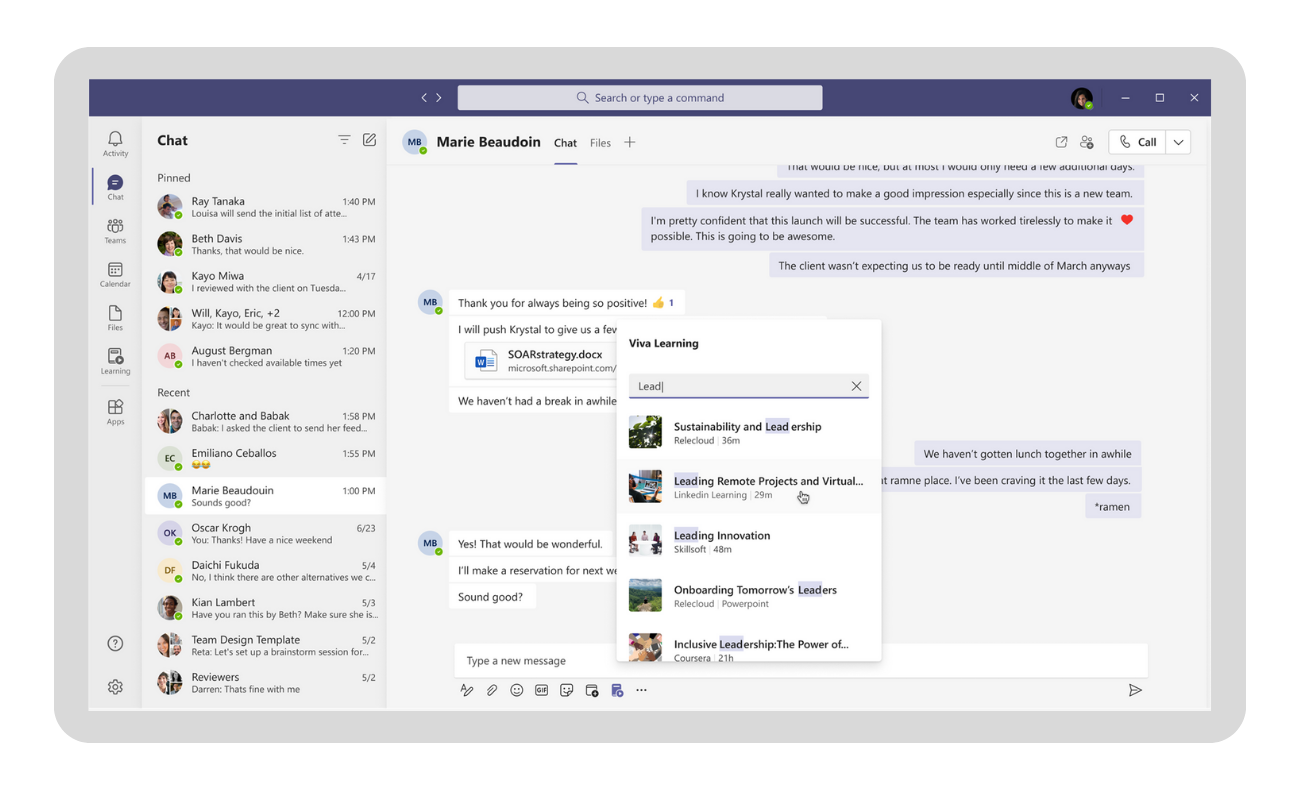Open the Calendar in sidebar
Image resolution: width=1300 pixels, height=790 pixels.
click(115, 275)
